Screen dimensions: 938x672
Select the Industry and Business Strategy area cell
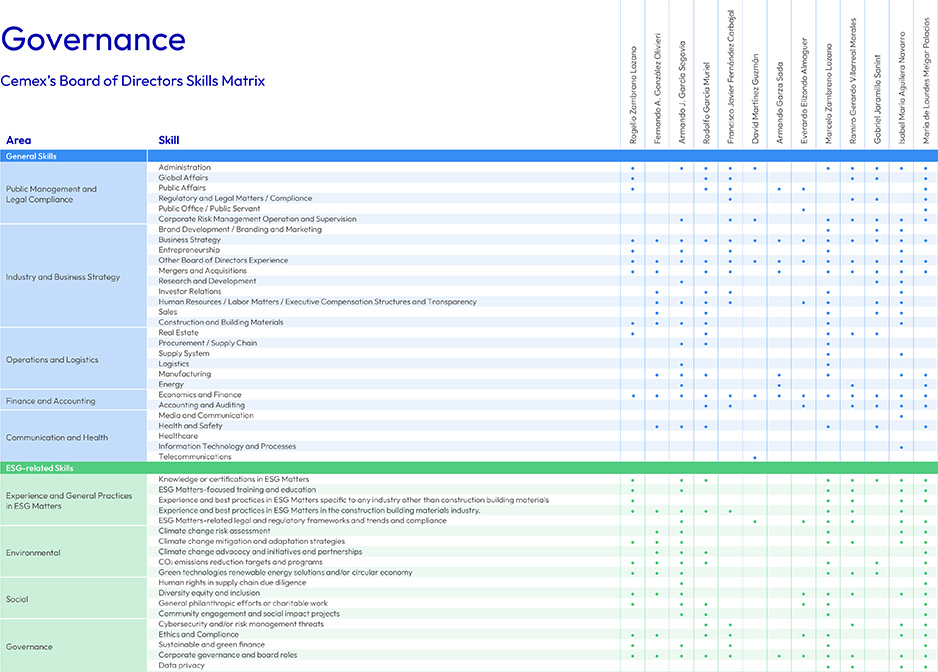click(63, 277)
